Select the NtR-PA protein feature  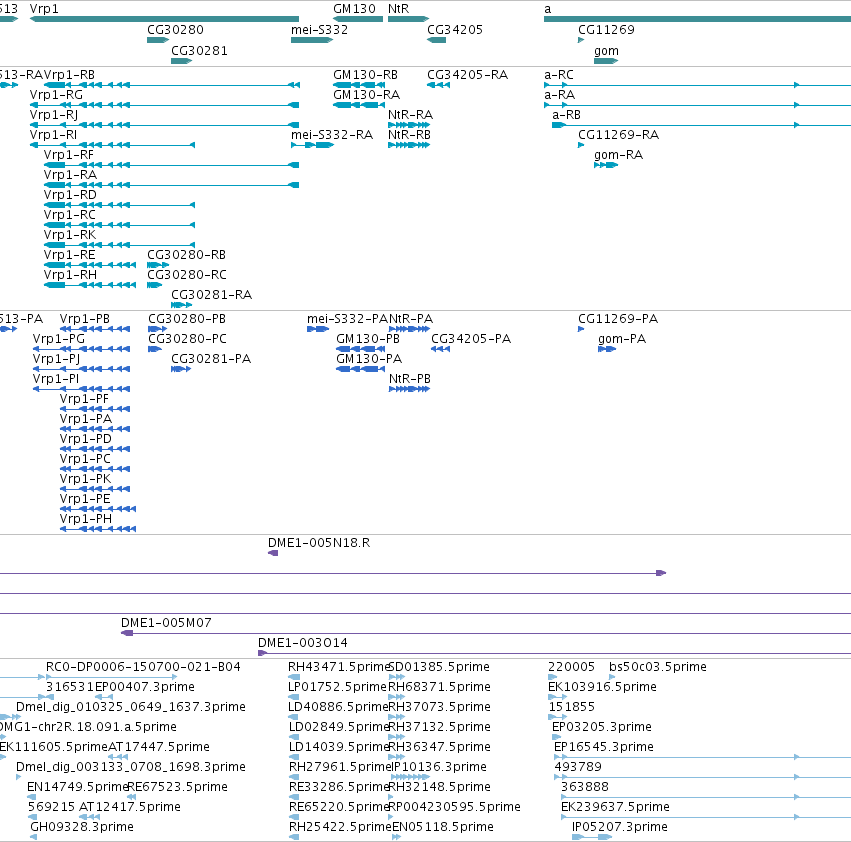tap(409, 329)
